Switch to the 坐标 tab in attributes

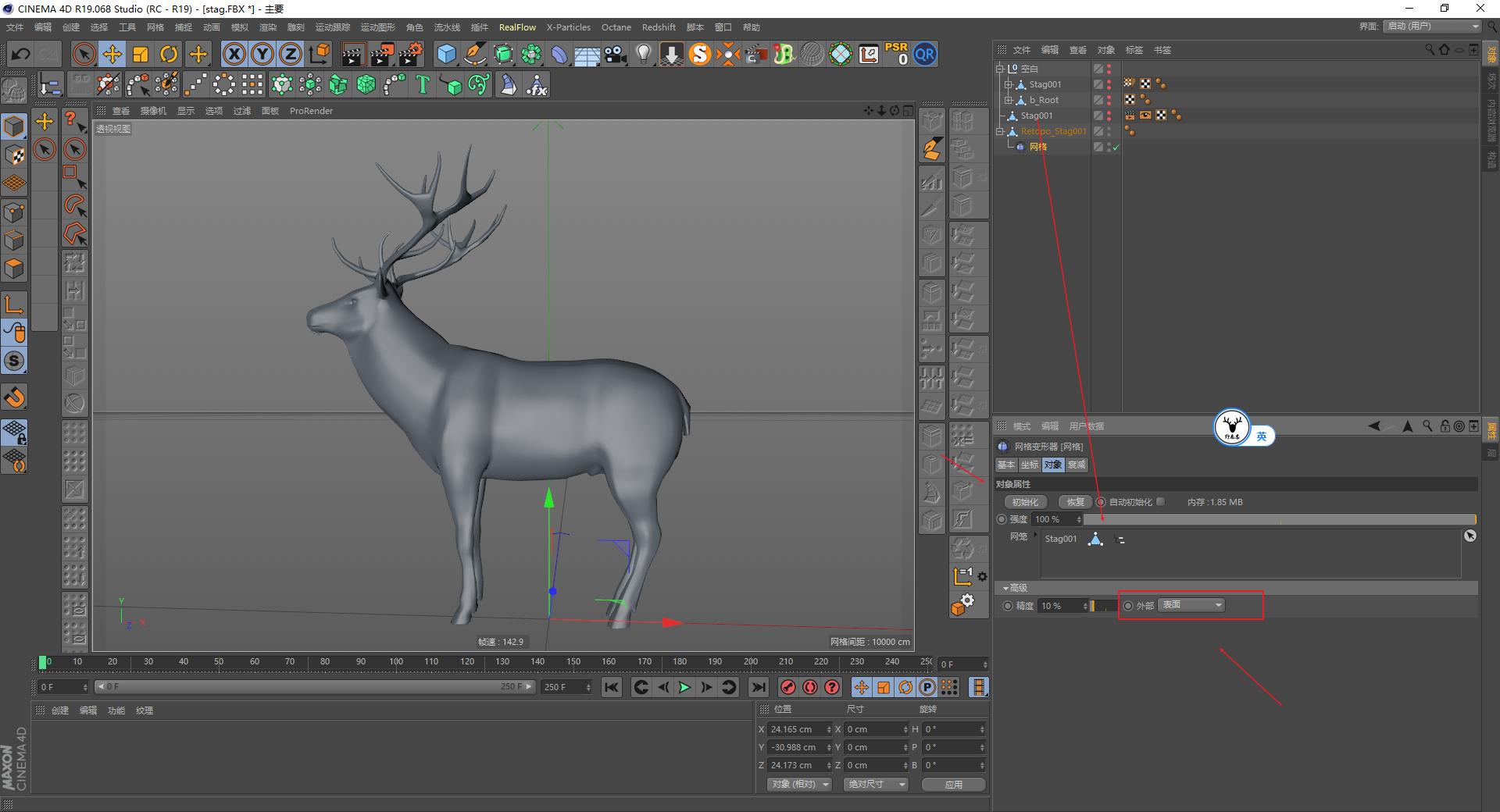[1029, 465]
